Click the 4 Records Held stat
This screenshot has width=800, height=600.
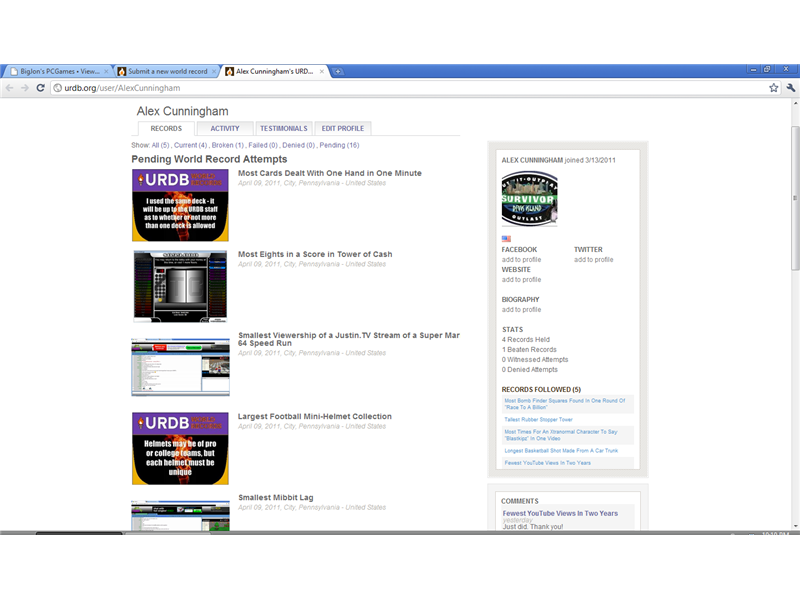[526, 340]
